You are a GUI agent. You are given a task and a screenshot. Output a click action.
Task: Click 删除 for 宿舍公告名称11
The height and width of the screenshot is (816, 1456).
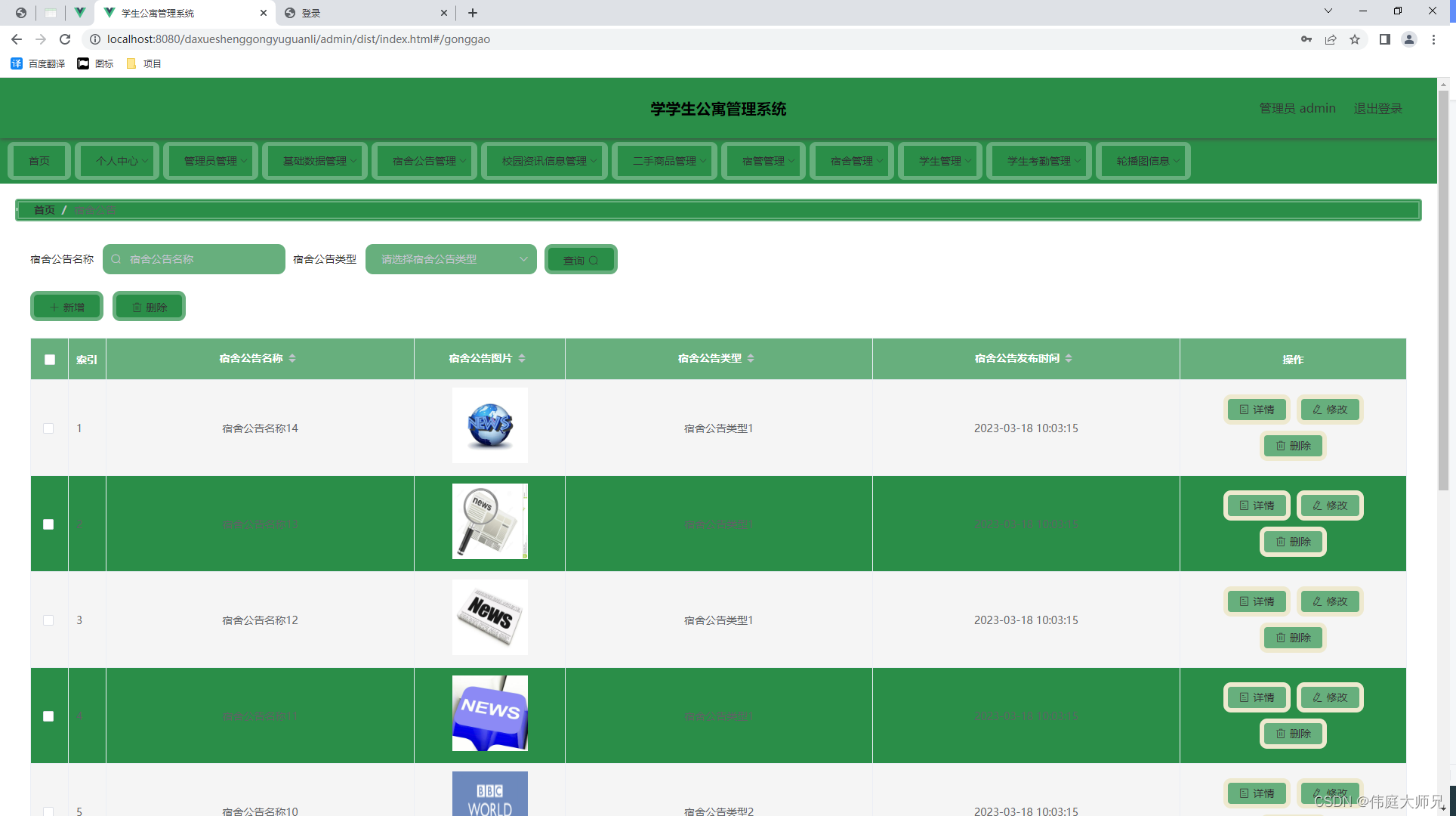click(x=1293, y=734)
